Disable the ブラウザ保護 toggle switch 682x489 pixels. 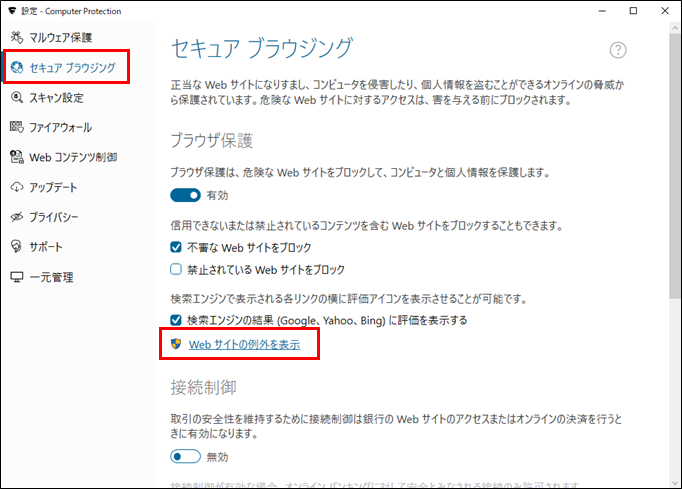coord(187,197)
